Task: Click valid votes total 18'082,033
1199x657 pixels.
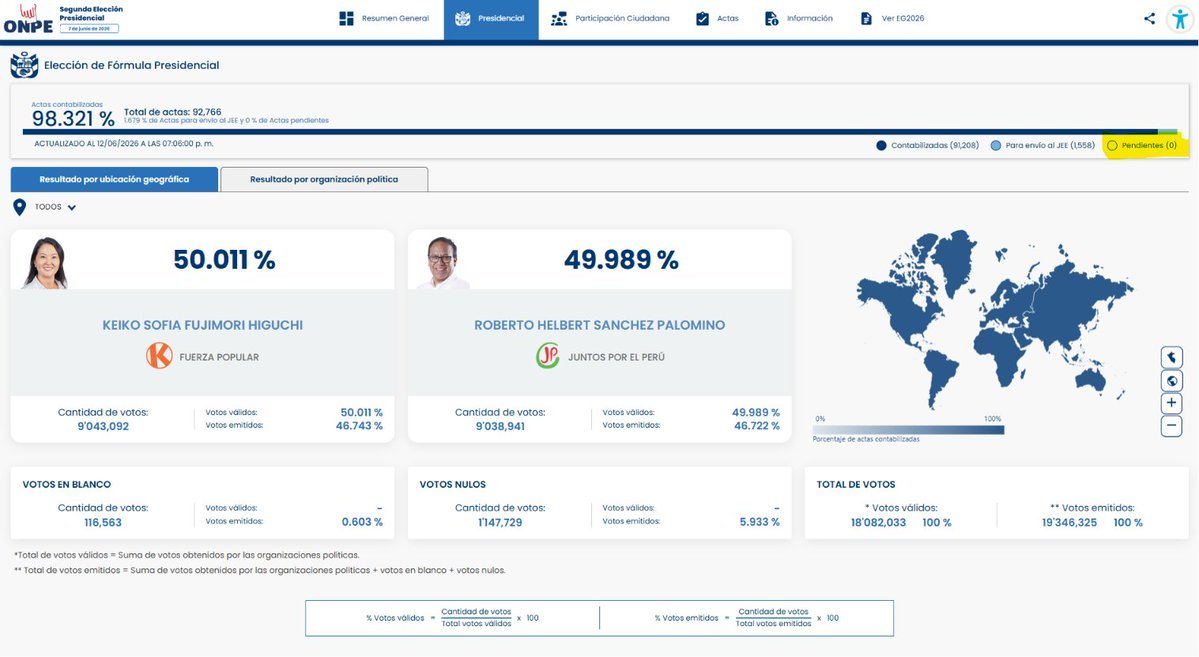Action: [878, 523]
